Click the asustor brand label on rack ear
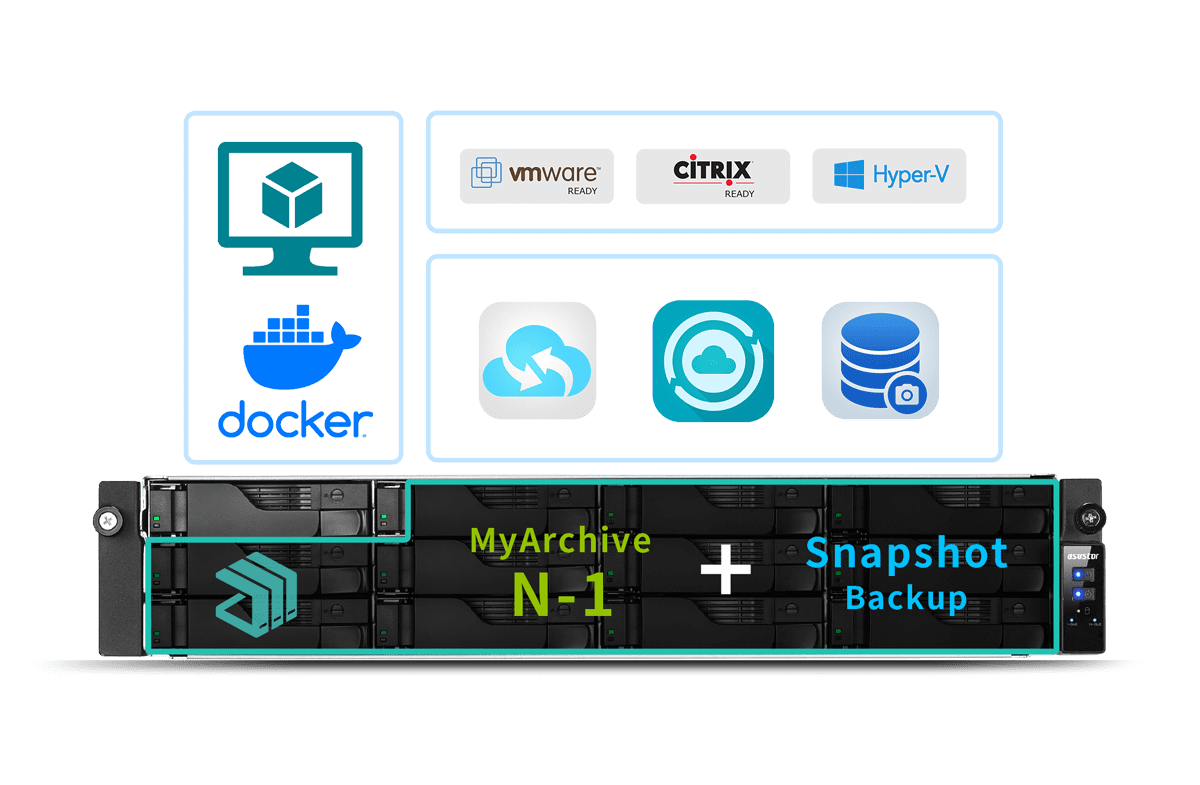 tap(1081, 555)
